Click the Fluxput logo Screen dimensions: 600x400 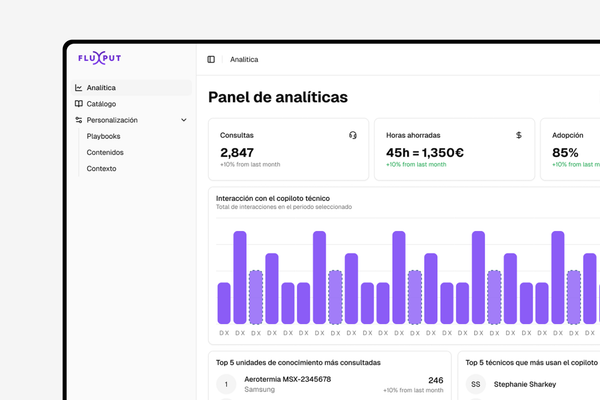tap(99, 58)
